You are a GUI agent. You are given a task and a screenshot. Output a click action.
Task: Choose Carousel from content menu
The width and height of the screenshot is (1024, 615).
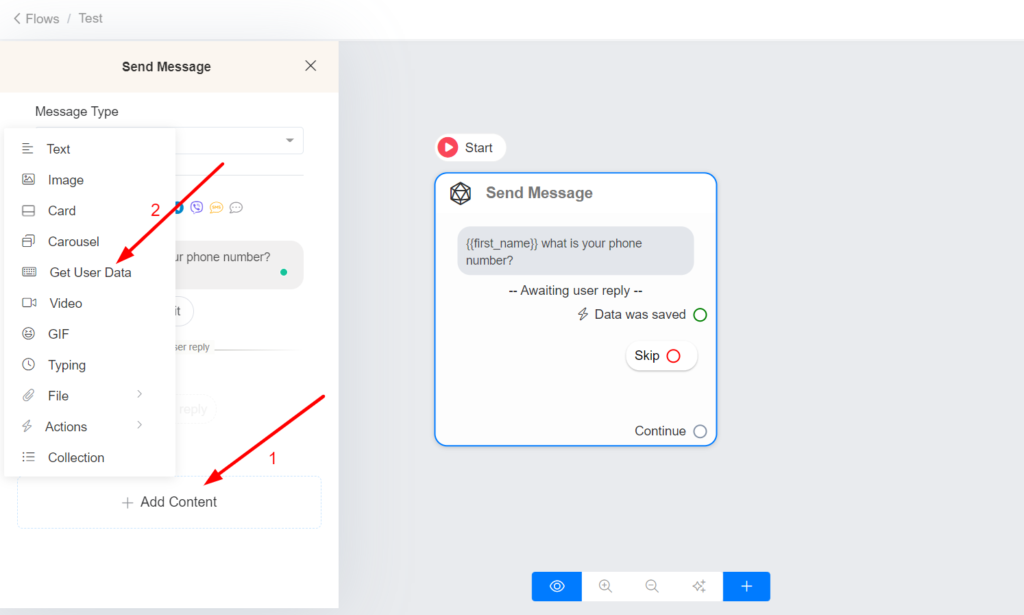(73, 241)
